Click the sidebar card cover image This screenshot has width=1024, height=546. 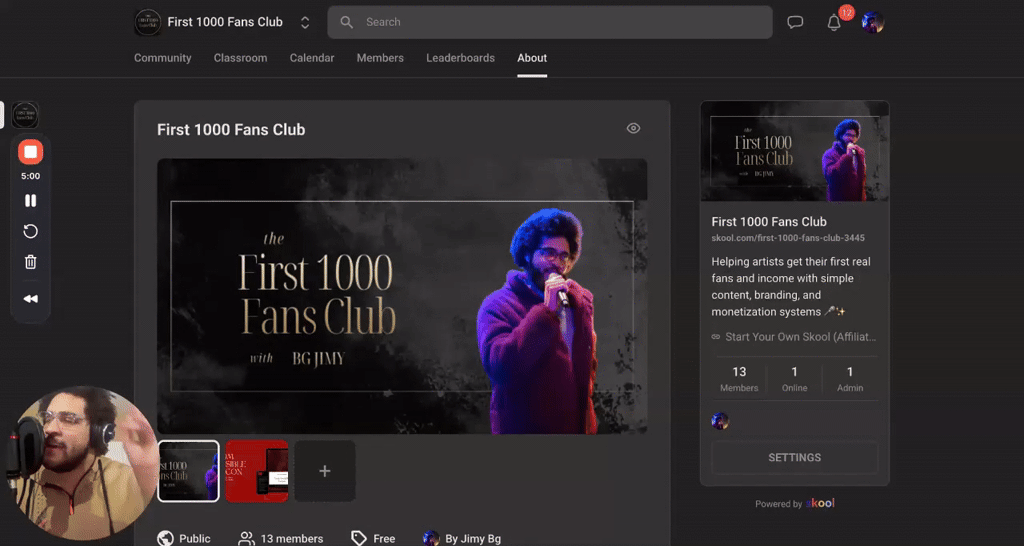point(795,151)
